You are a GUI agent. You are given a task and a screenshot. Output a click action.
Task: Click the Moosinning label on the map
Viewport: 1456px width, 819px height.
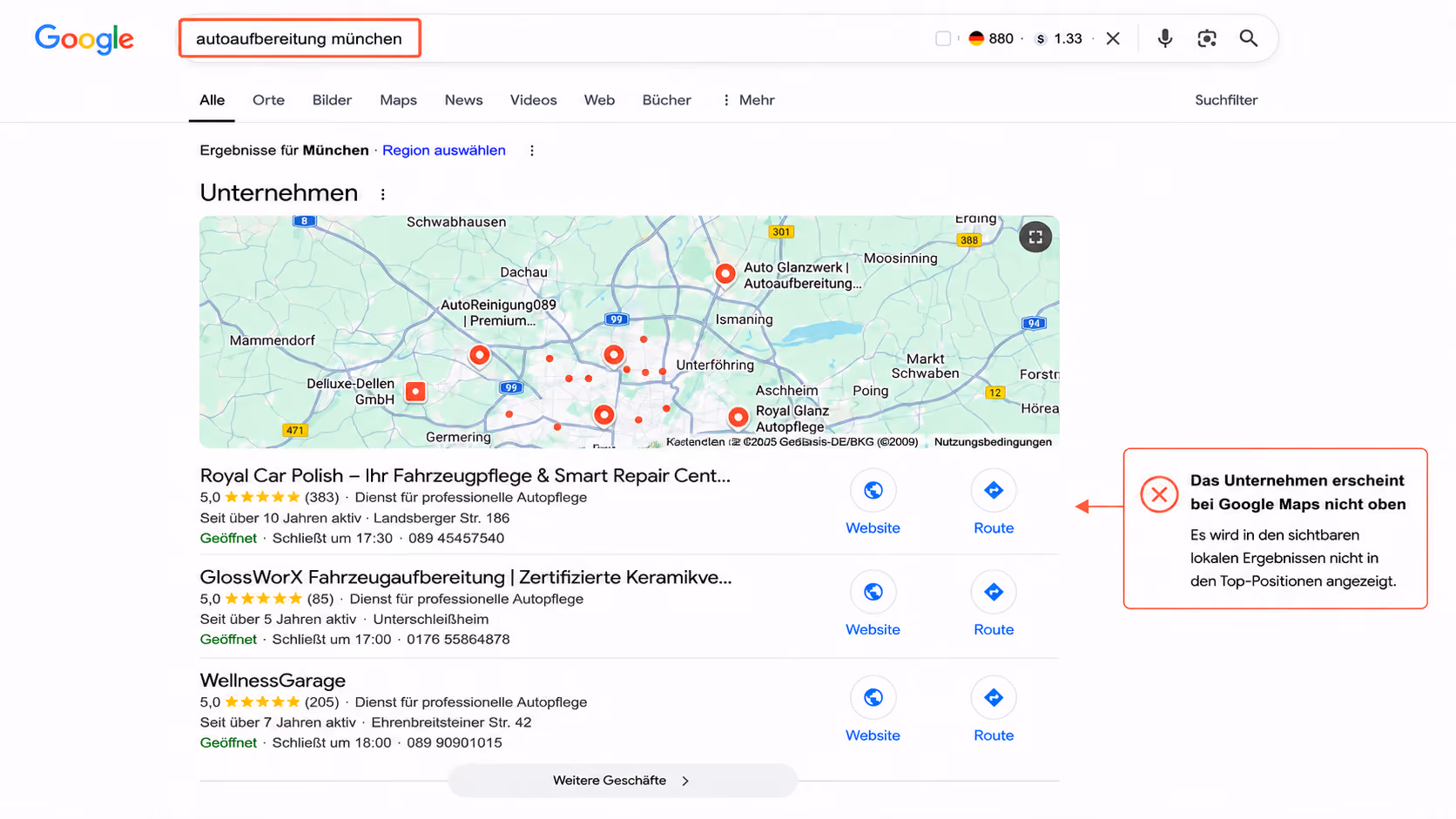coord(900,258)
